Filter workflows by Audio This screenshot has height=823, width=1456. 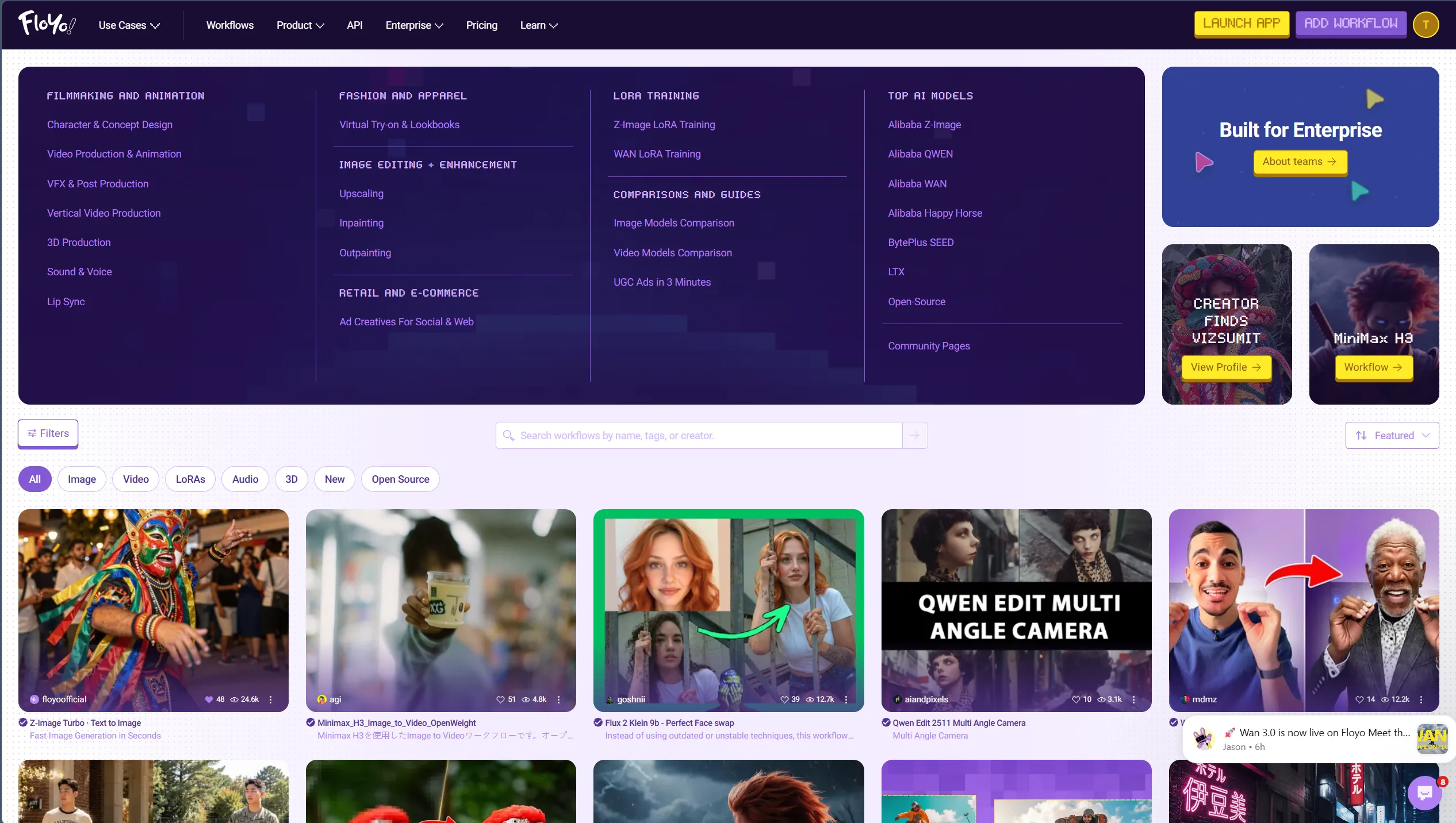point(245,479)
